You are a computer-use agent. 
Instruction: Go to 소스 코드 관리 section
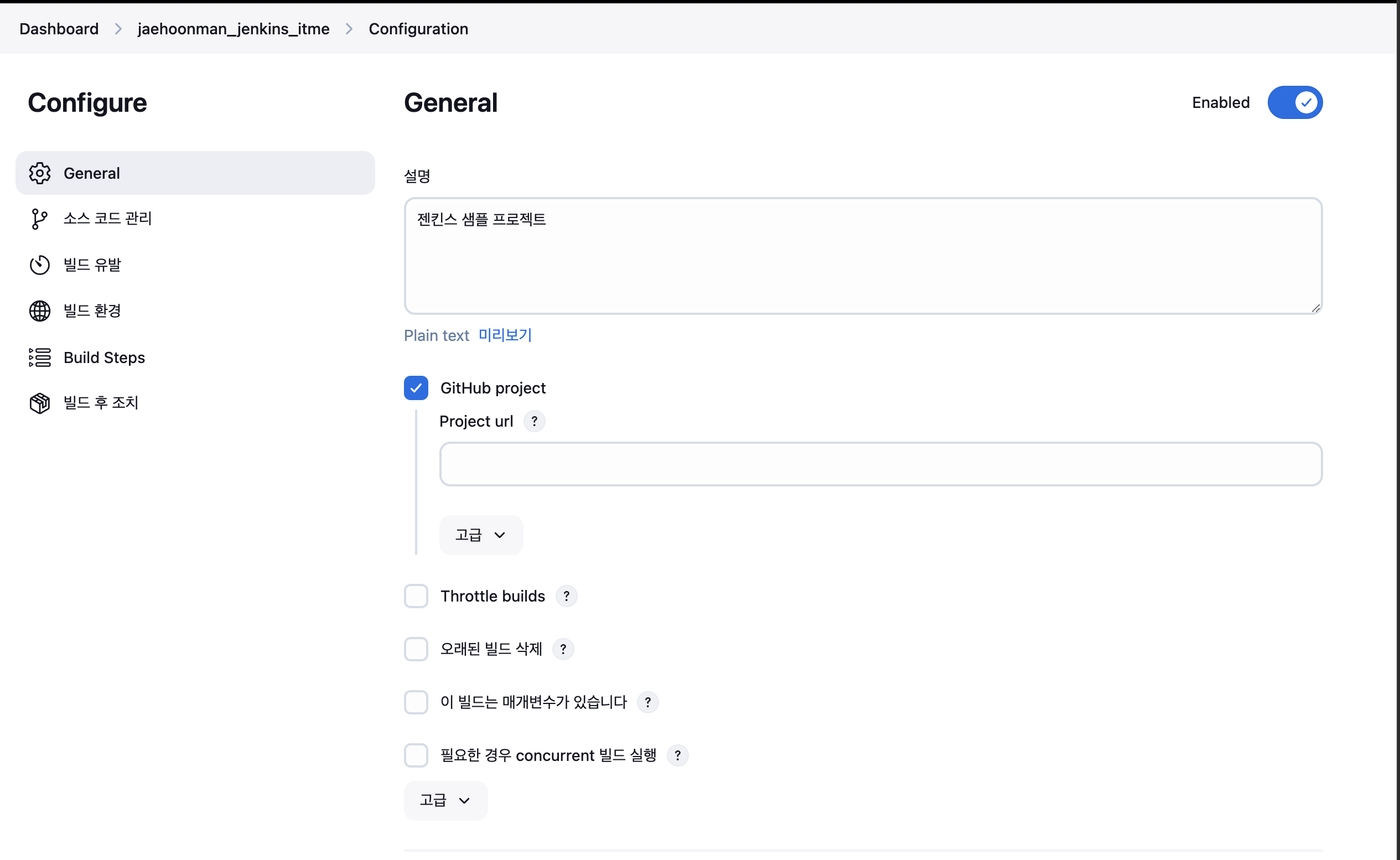pyautogui.click(x=195, y=219)
